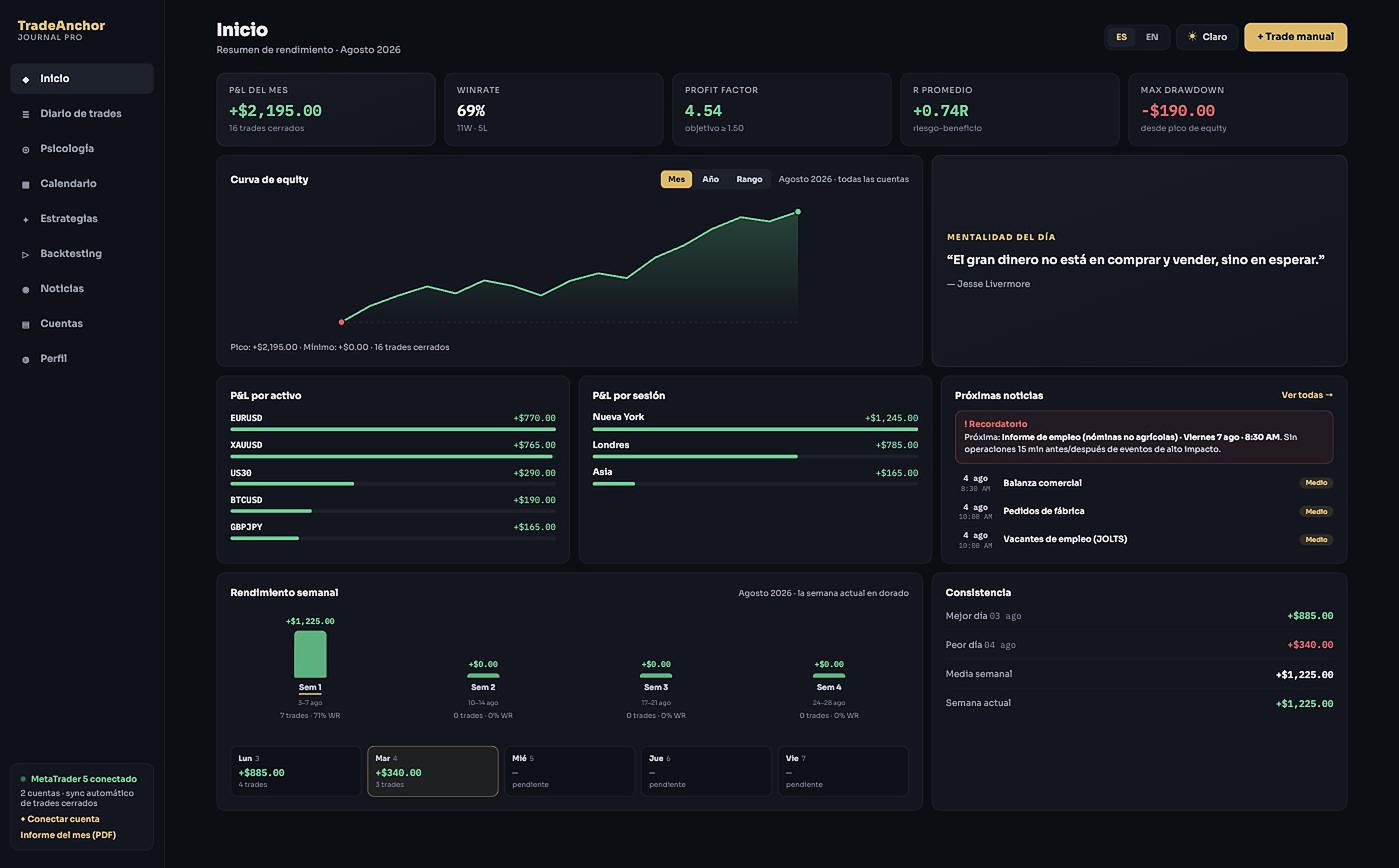Image resolution: width=1399 pixels, height=868 pixels.
Task: Click the XAUUSD P&L row
Action: click(x=392, y=449)
